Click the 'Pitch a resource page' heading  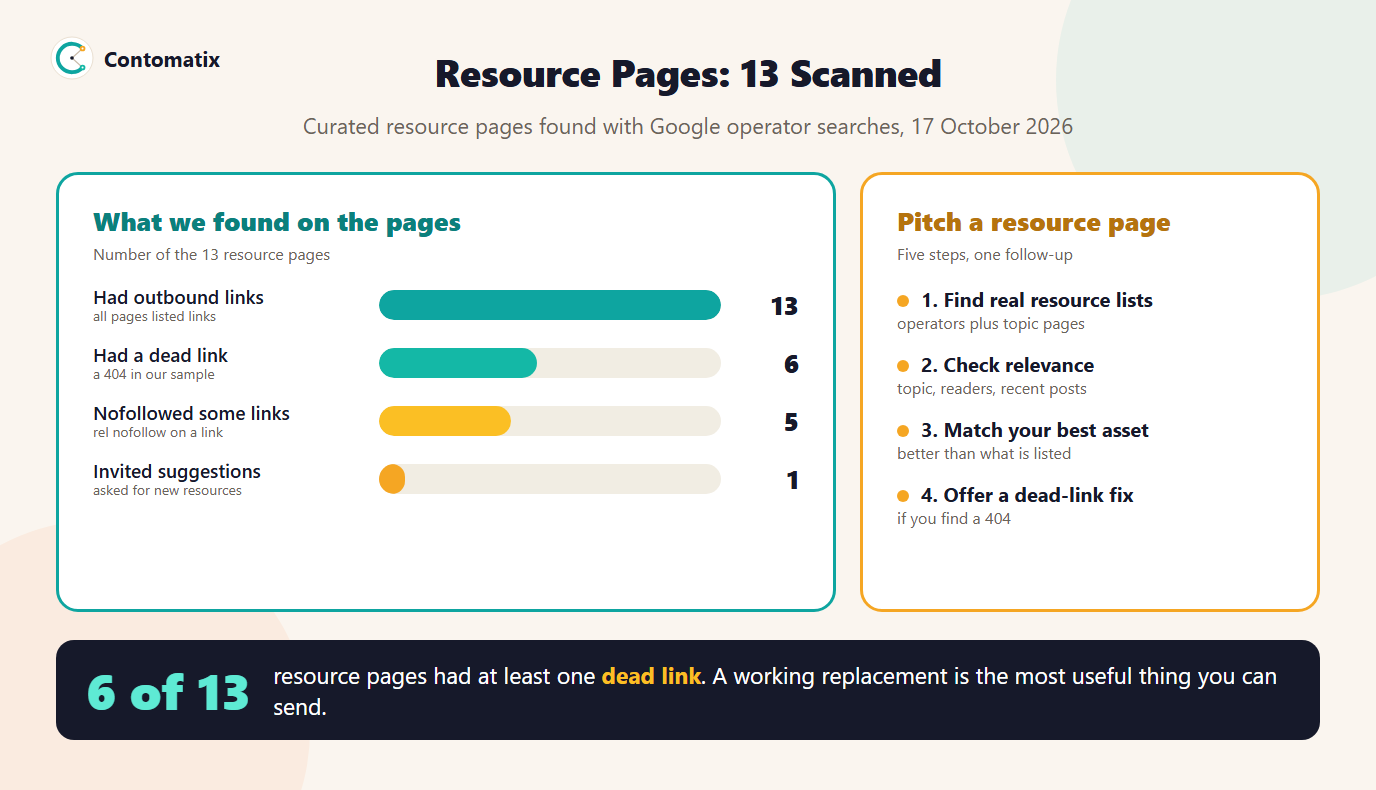click(1034, 222)
